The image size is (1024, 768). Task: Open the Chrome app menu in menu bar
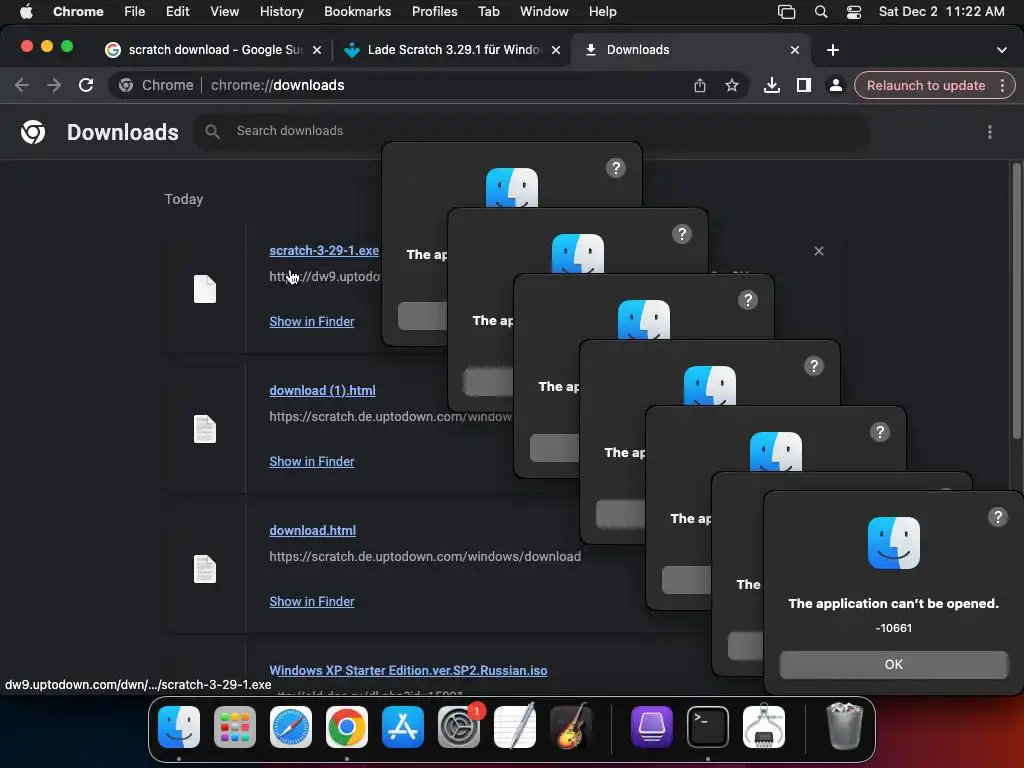[78, 12]
